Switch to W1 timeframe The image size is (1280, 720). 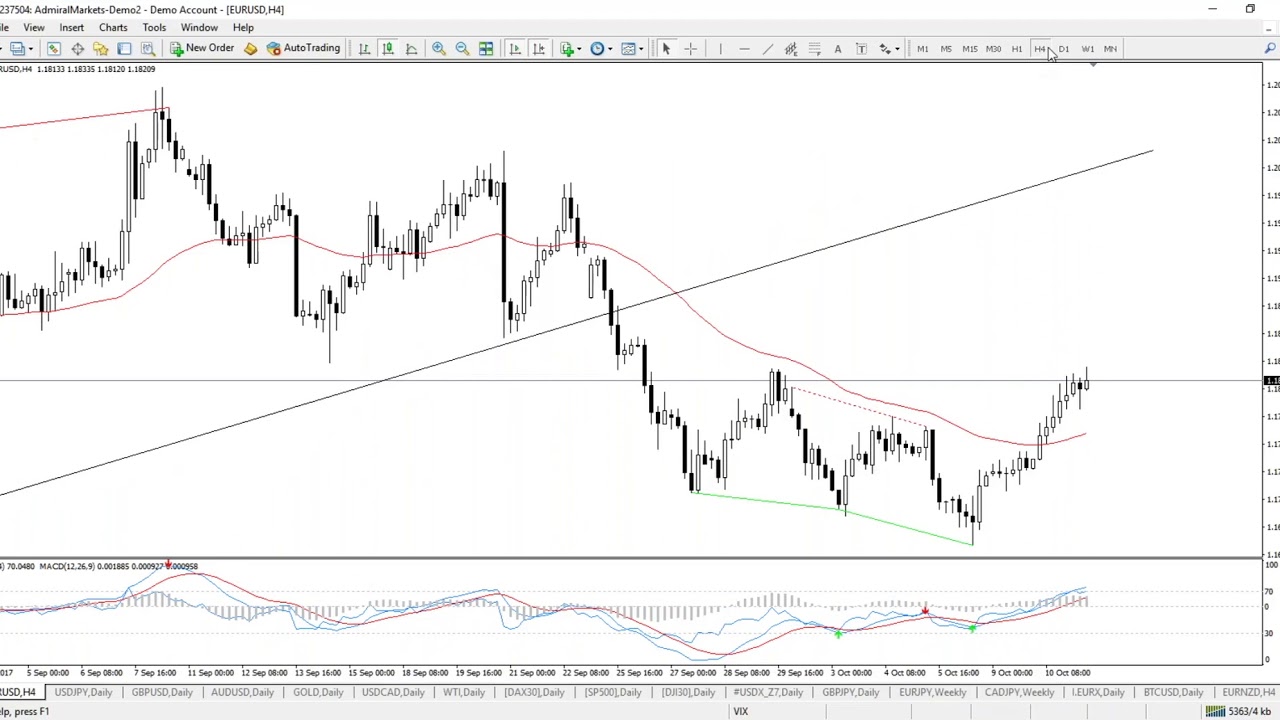(1087, 48)
